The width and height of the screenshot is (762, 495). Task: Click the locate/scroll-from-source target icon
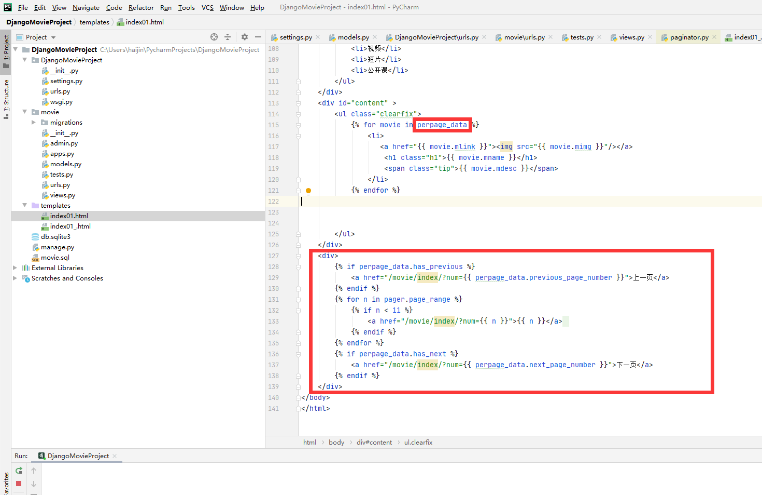214,37
